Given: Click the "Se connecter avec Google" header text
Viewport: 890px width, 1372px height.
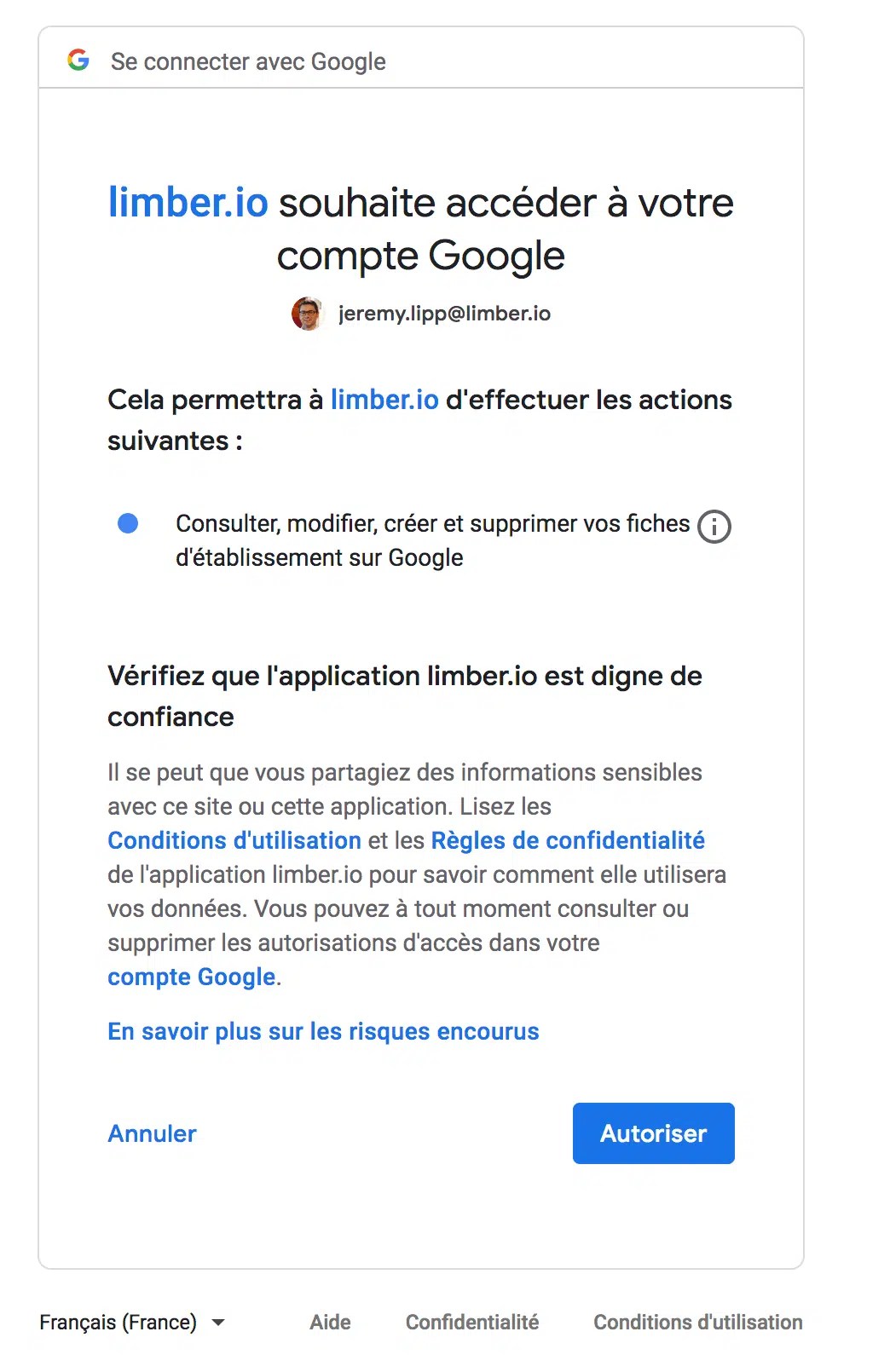Looking at the screenshot, I should point(248,61).
